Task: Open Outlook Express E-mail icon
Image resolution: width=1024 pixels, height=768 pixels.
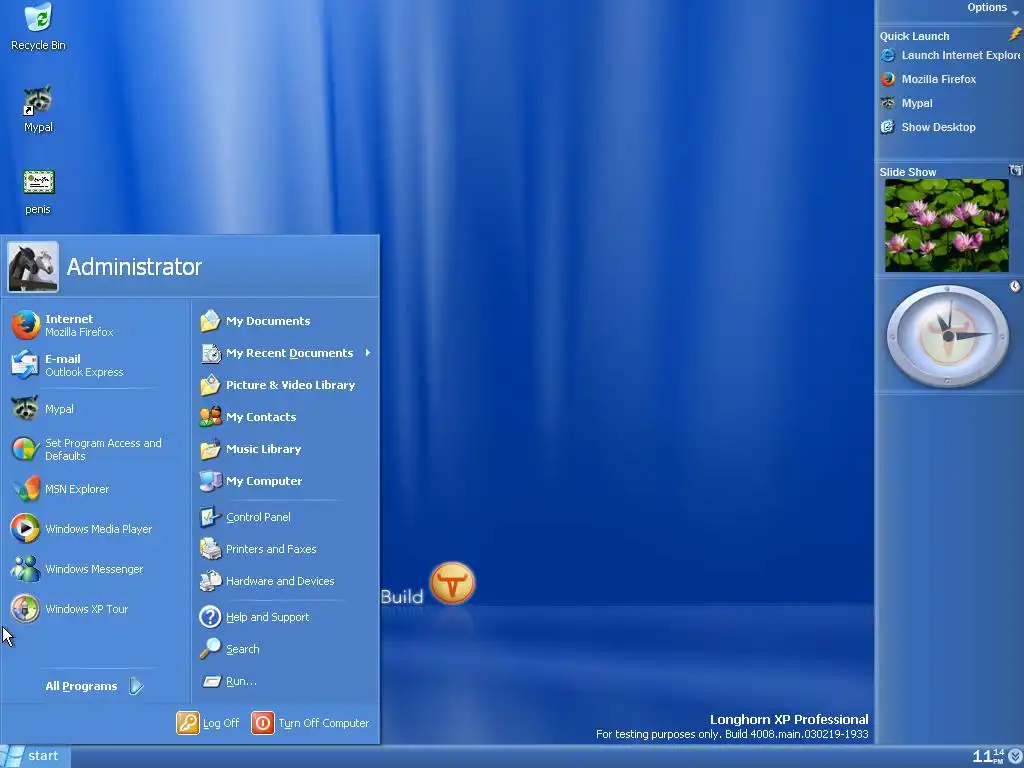Action: coord(25,364)
